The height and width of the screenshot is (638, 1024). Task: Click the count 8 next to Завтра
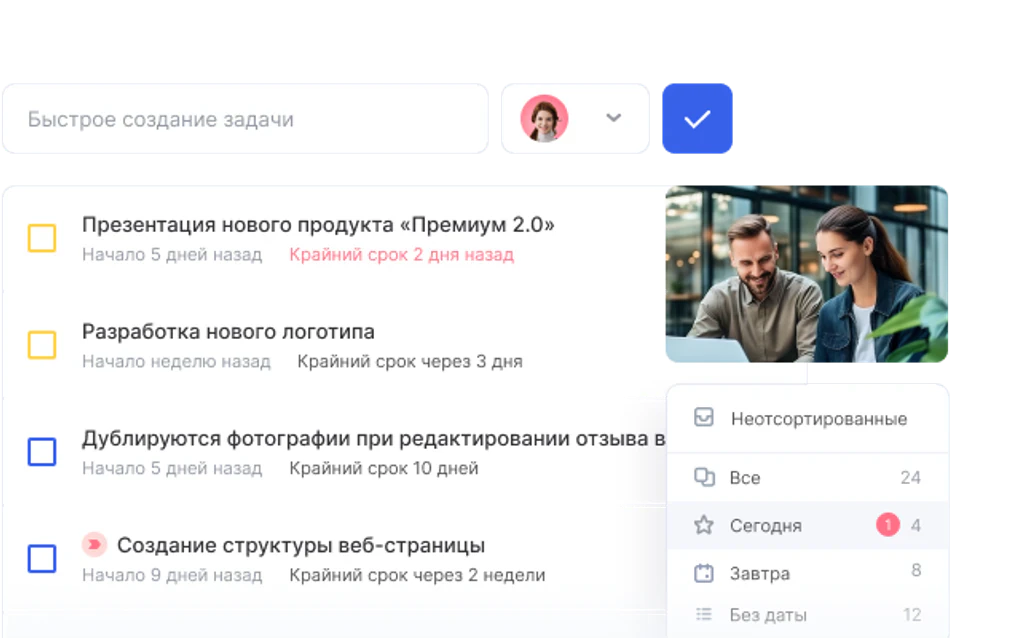[x=916, y=571]
